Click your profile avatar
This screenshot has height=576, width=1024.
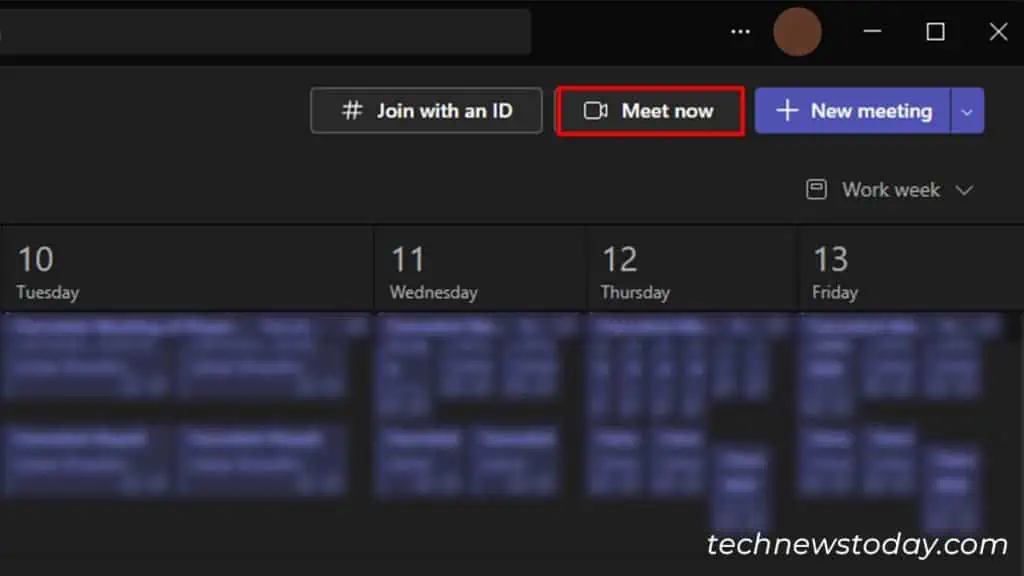[x=798, y=31]
